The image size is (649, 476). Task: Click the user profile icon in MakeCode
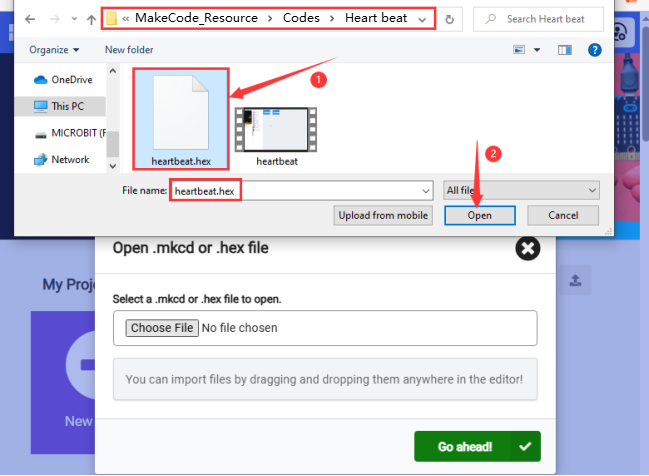[x=623, y=32]
